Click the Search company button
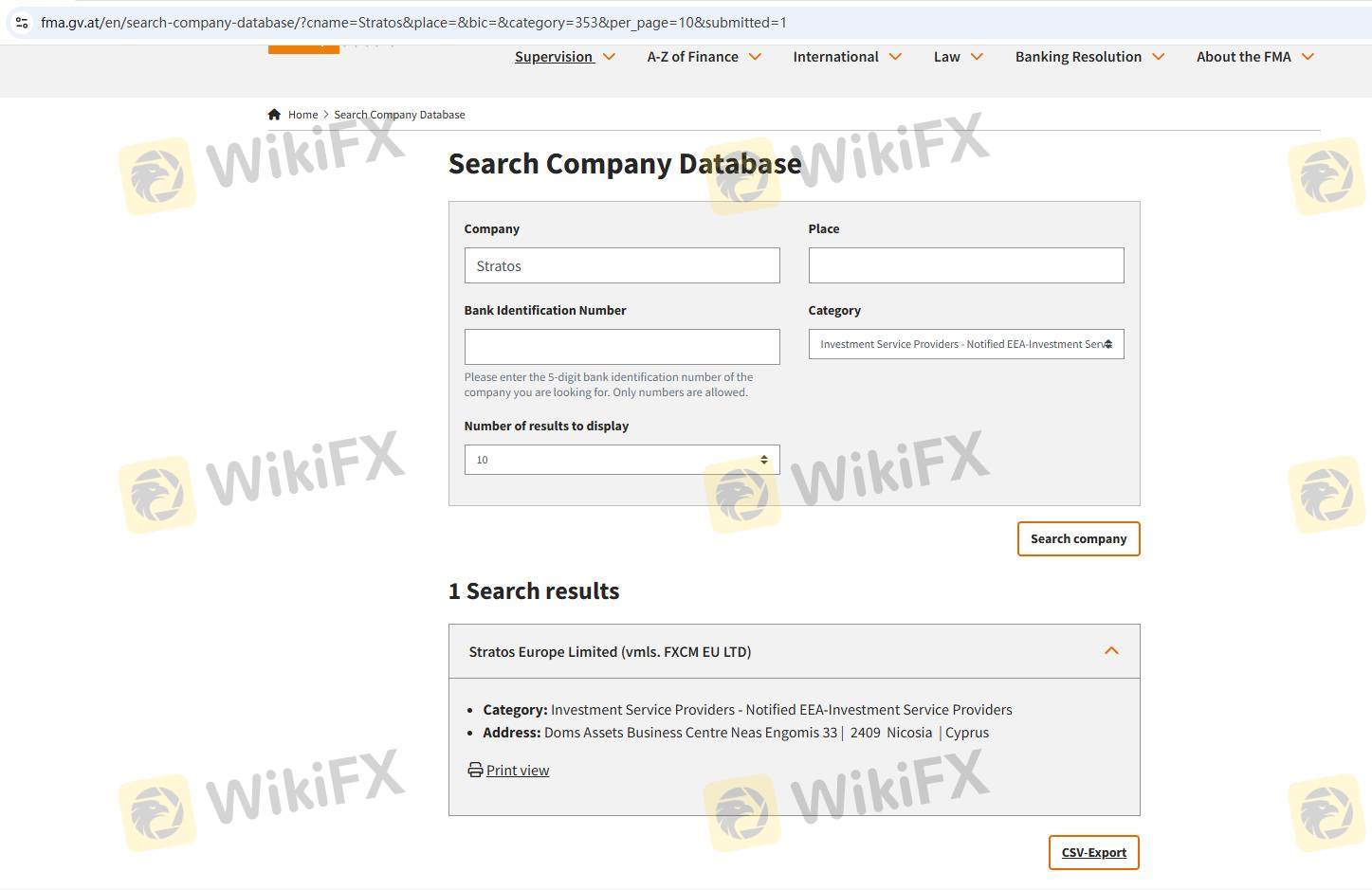 click(x=1078, y=538)
